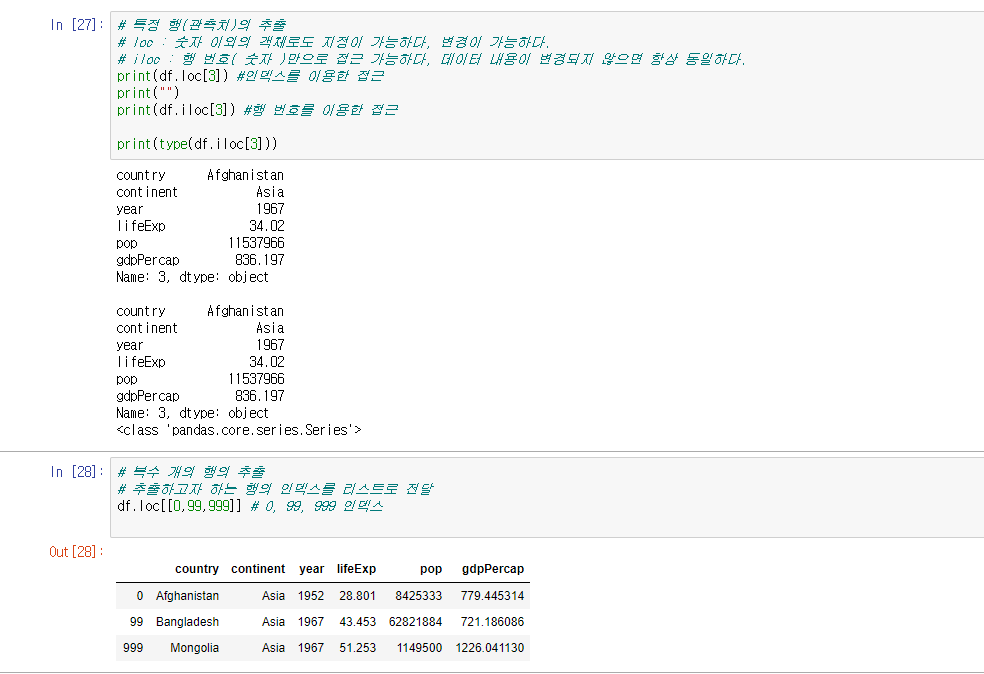
Task: Click the first 'continent Asia' output line
Action: [200, 192]
